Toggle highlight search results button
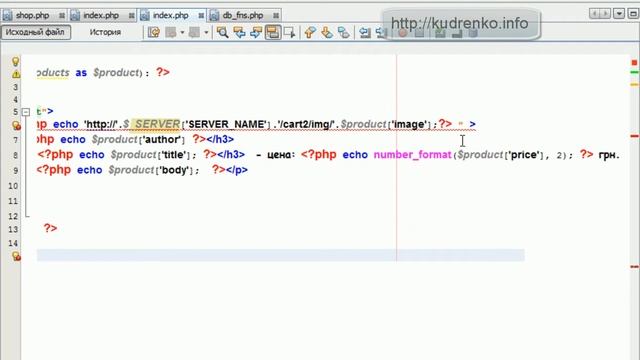 pos(273,32)
